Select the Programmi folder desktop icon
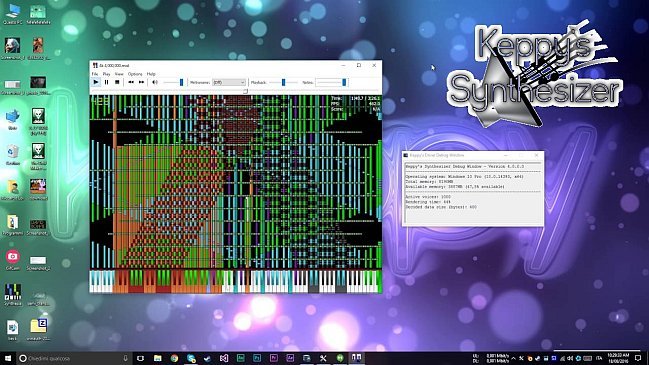The width and height of the screenshot is (649, 365). [12, 225]
